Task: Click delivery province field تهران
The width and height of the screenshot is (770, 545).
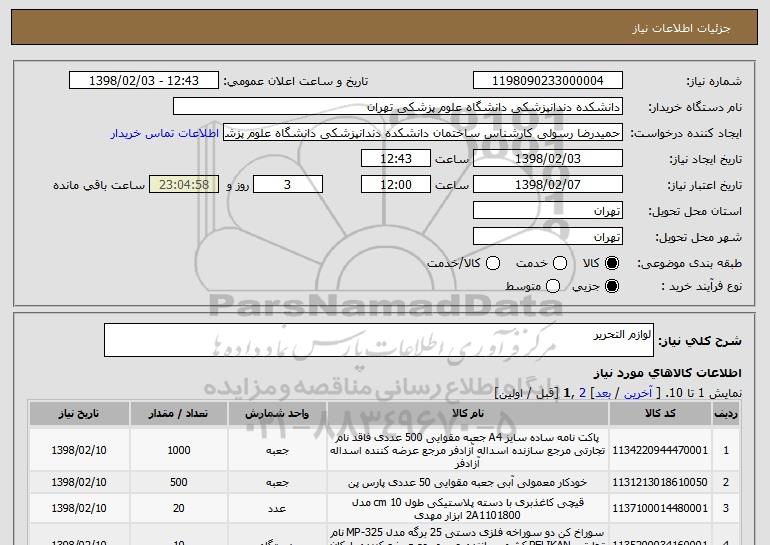Action: coord(548,211)
